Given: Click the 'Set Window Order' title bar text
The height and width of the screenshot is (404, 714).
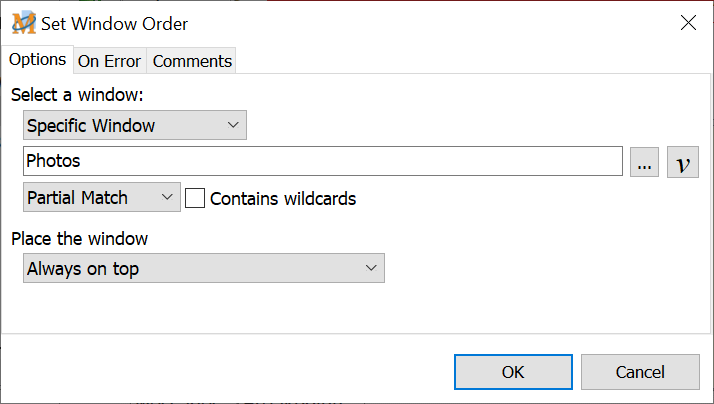Looking at the screenshot, I should pos(114,24).
